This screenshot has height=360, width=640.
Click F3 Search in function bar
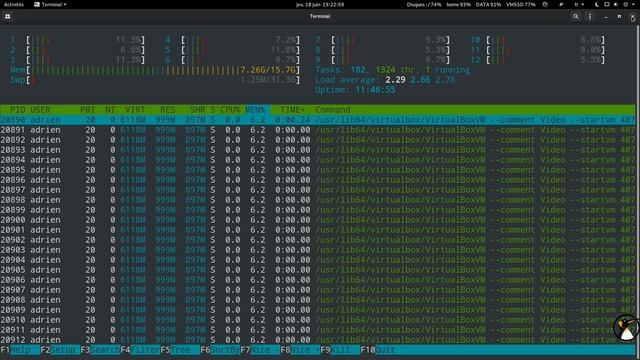(x=100, y=350)
